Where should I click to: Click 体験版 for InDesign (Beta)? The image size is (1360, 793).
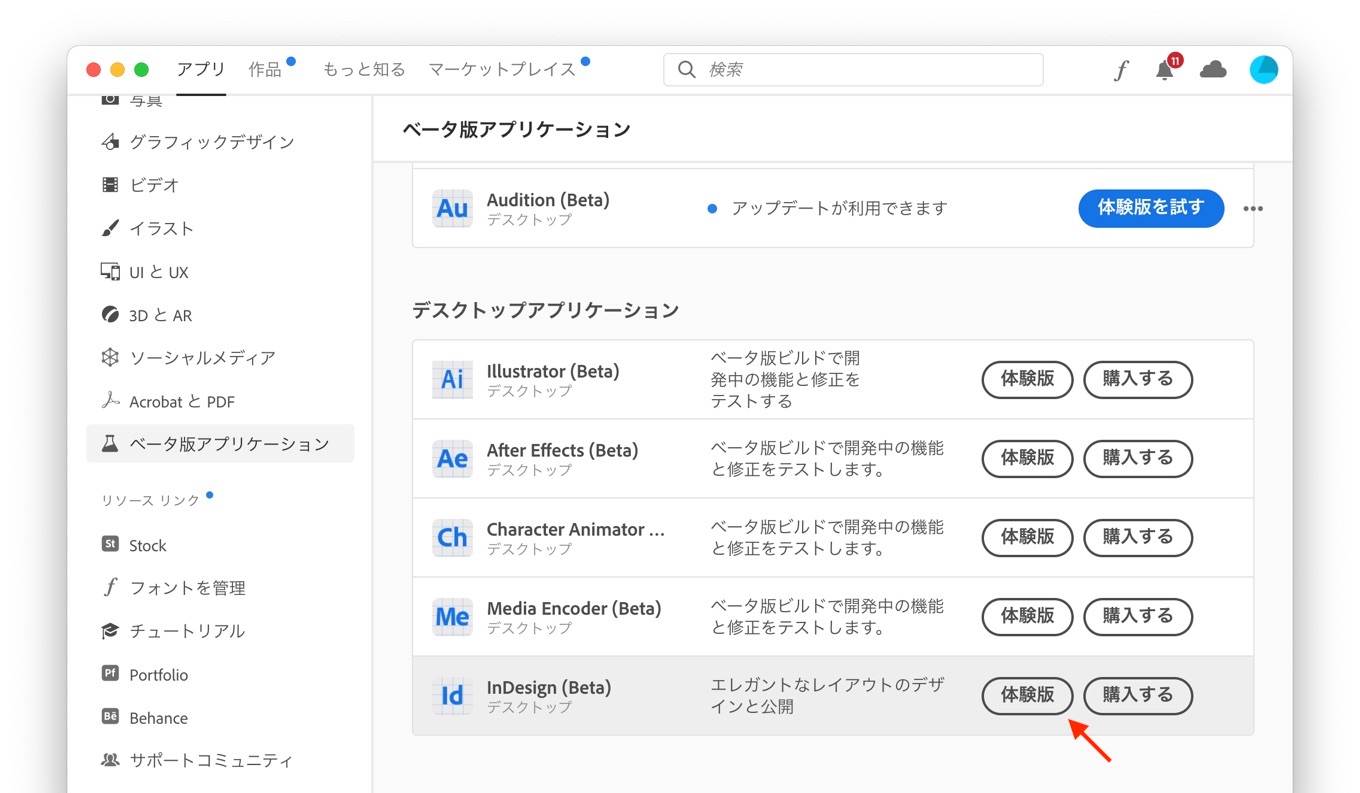pyautogui.click(x=1028, y=695)
